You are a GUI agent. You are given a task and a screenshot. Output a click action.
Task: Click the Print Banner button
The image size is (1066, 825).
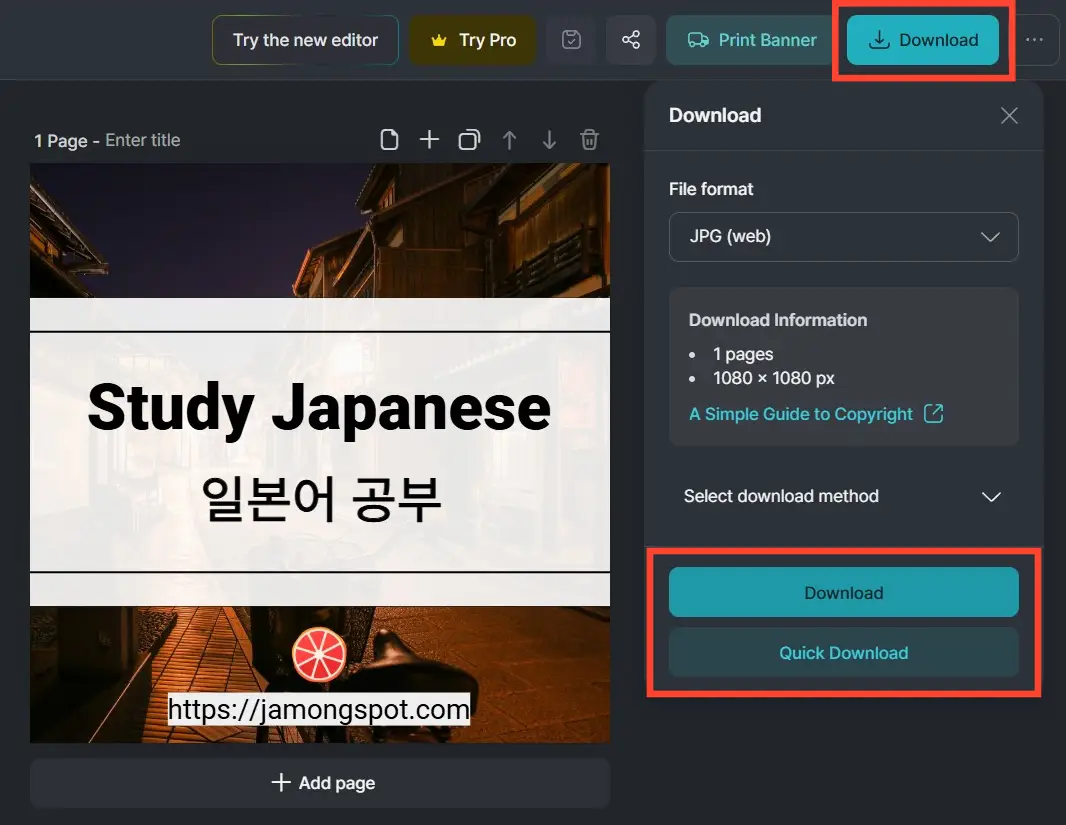coord(752,40)
